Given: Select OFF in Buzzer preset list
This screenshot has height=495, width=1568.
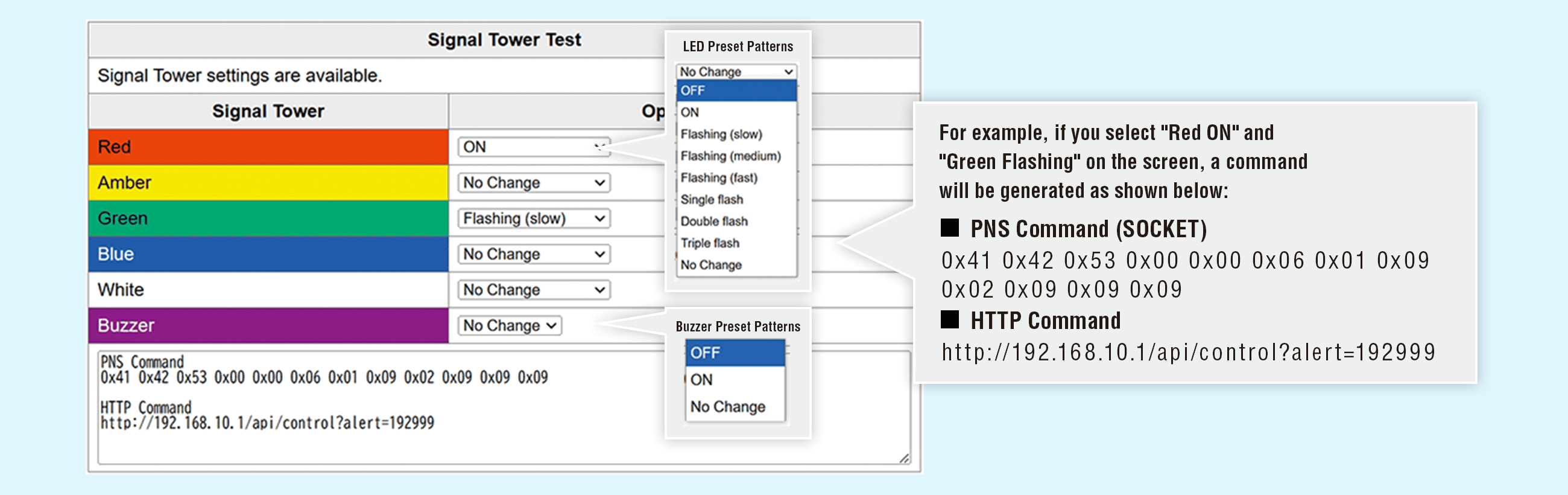Looking at the screenshot, I should pos(735,353).
